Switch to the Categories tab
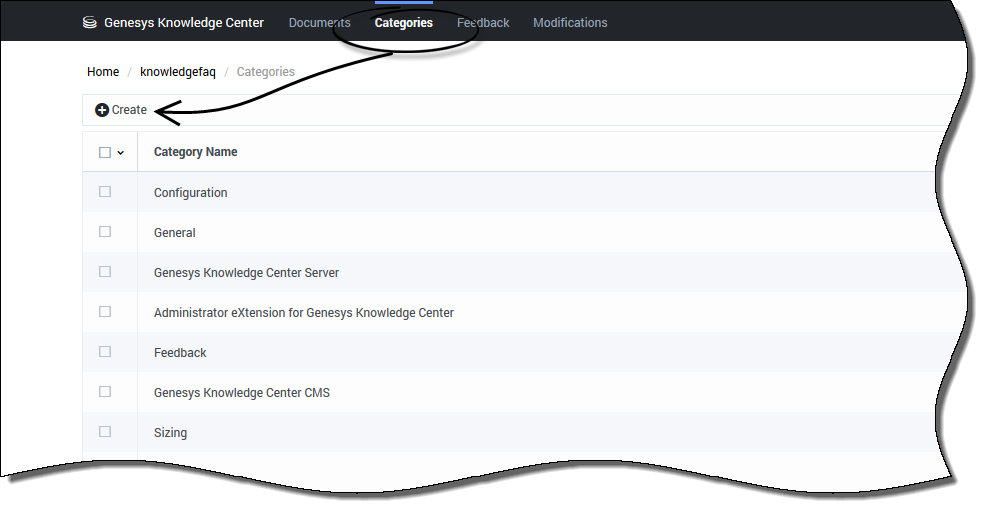This screenshot has width=984, height=509. [404, 23]
